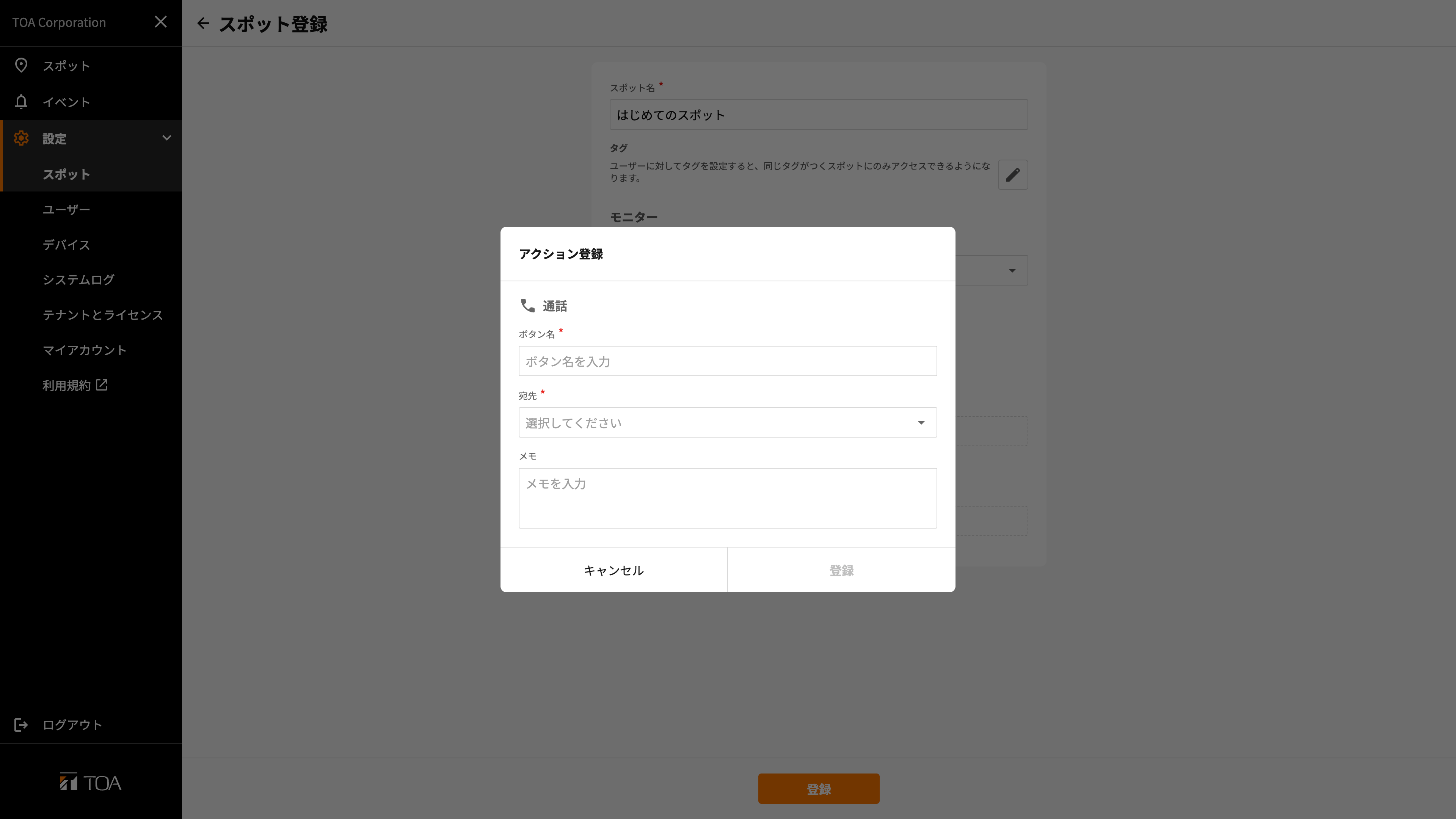The image size is (1456, 819).
Task: Click the location pin icon for スポット
Action: coord(21,66)
